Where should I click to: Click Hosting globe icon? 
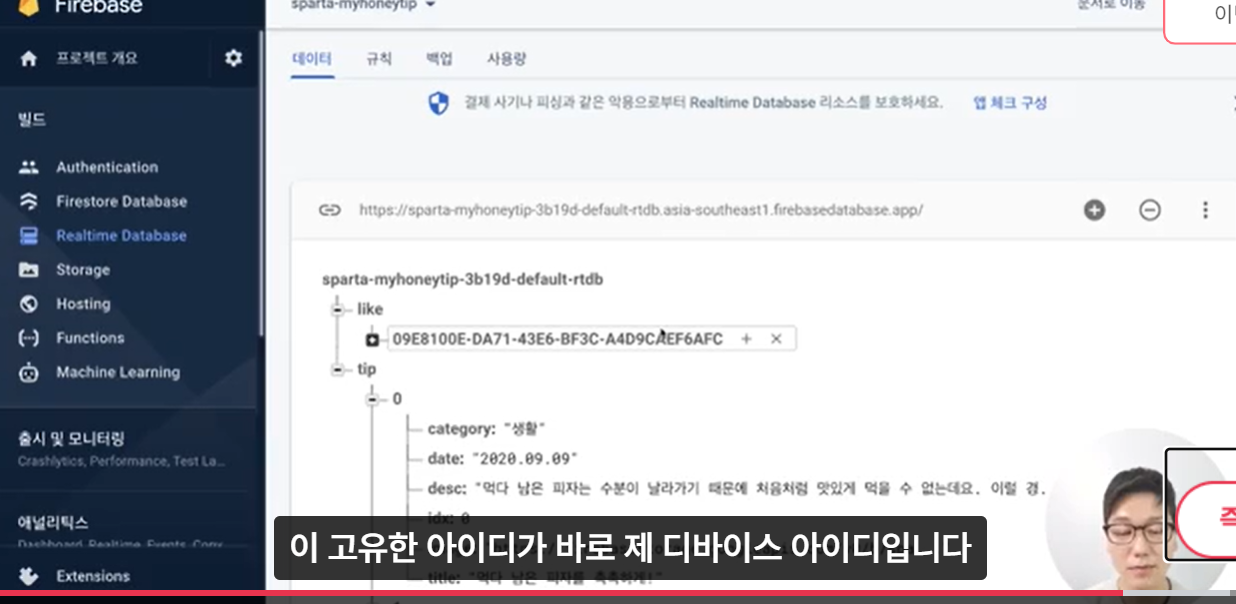[29, 304]
